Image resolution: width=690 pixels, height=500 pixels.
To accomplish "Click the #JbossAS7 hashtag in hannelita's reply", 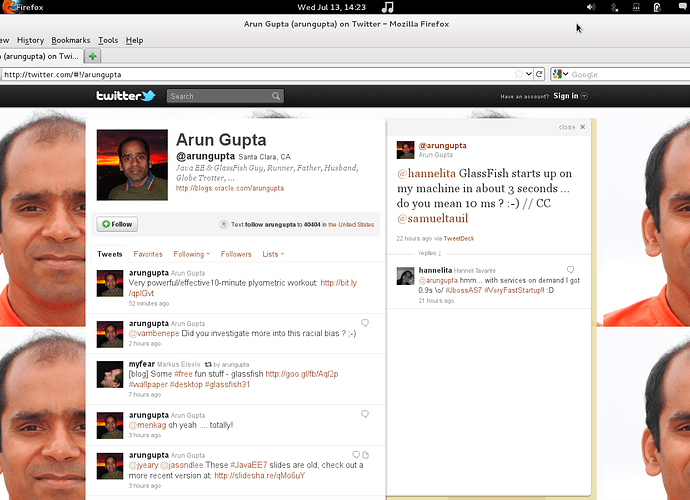I will 463,290.
